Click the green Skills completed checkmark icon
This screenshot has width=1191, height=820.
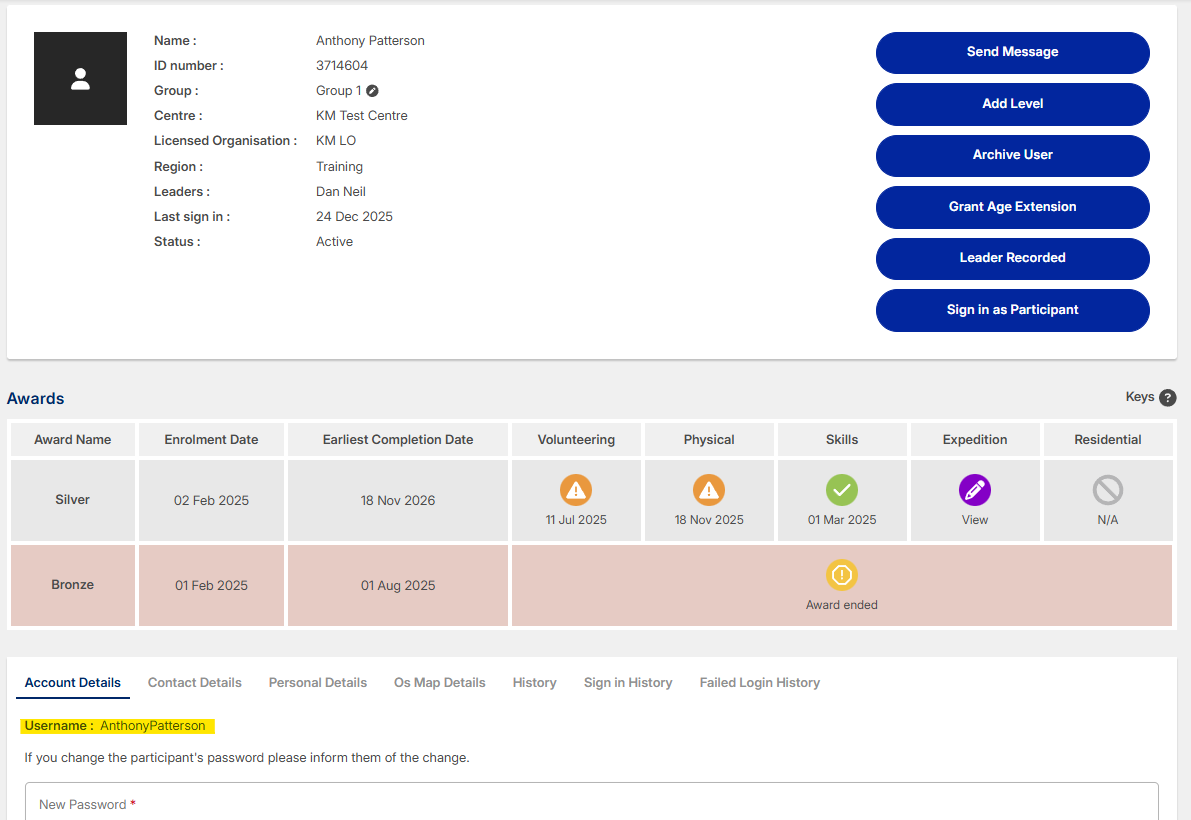click(842, 490)
